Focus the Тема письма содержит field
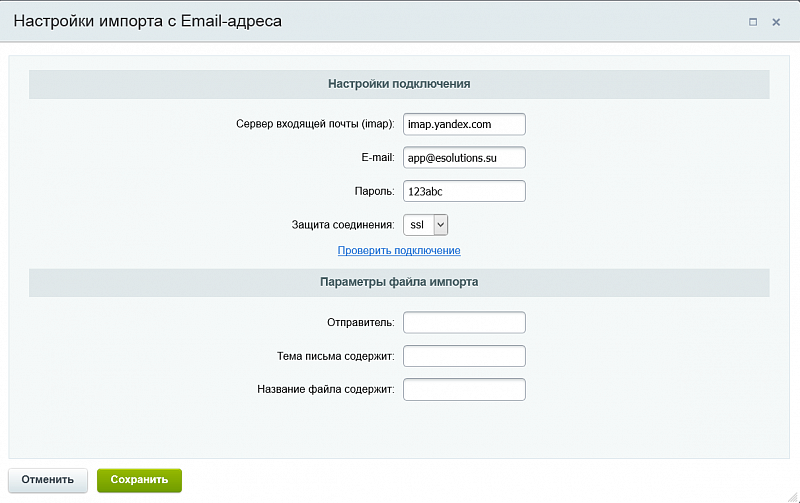This screenshot has width=800, height=503. (x=464, y=356)
